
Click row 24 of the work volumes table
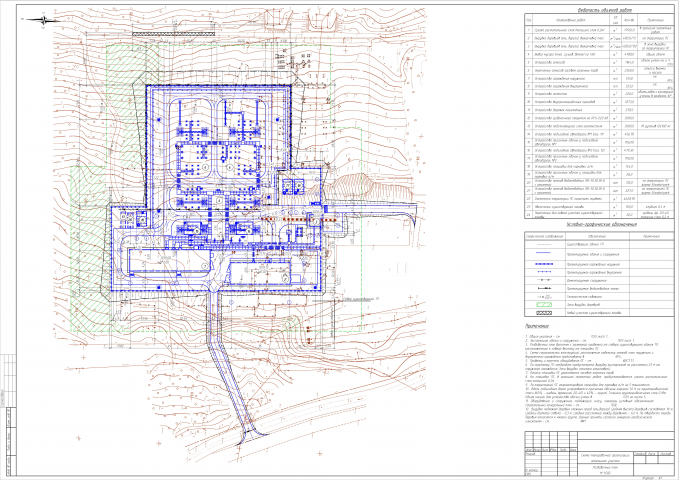point(599,214)
